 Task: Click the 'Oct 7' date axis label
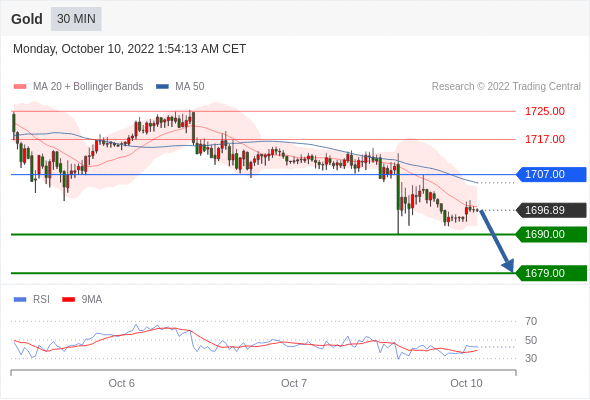coord(294,383)
